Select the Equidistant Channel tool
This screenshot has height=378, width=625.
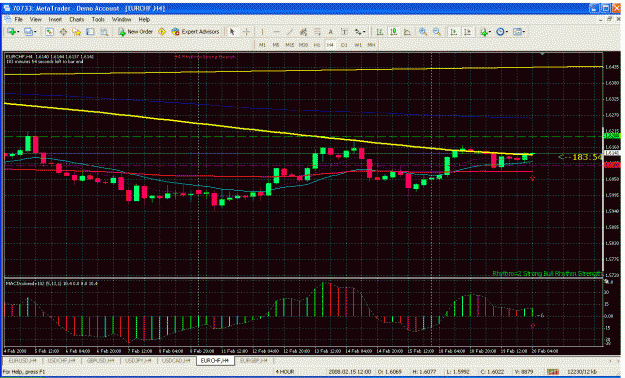[x=303, y=32]
